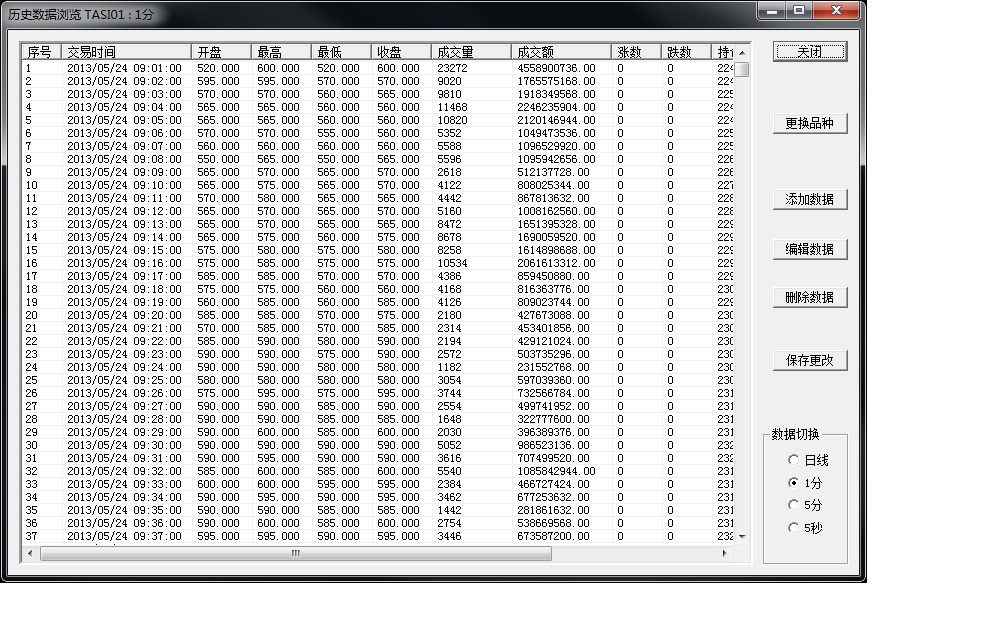1008x630 pixels.
Task: Click the 更换品种 button
Action: pyautogui.click(x=810, y=123)
